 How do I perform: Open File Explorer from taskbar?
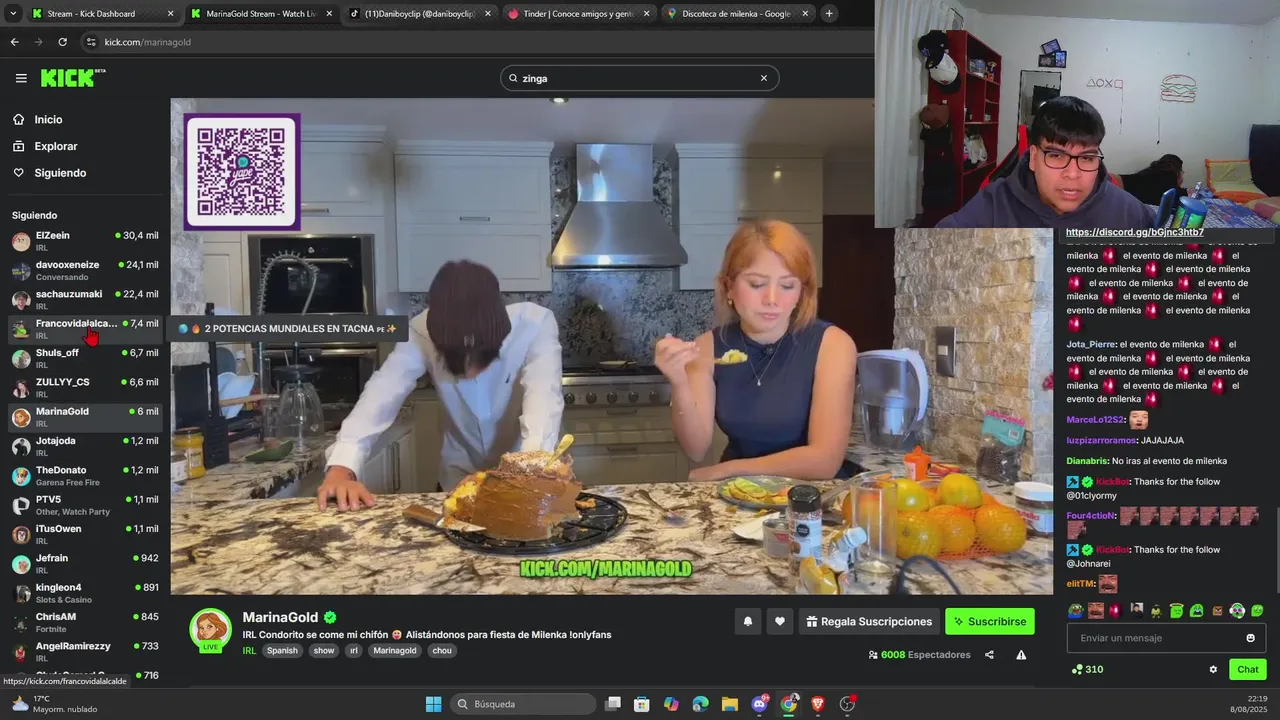(x=730, y=704)
